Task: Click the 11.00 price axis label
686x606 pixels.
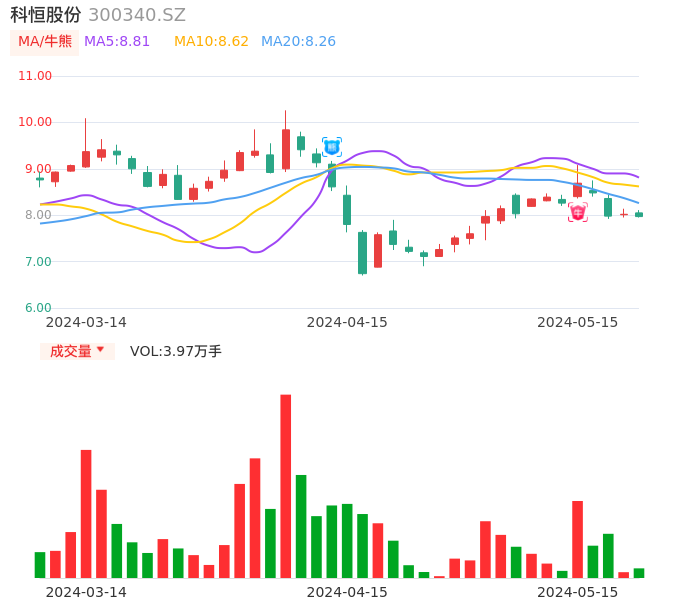Action: click(36, 76)
